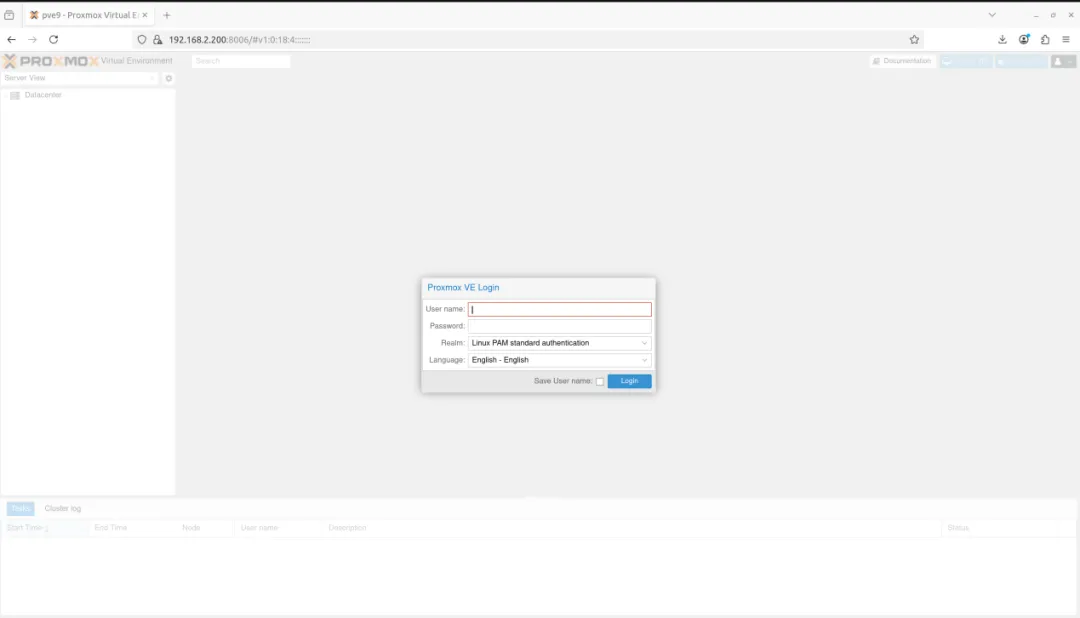Click the list all tabs chevron

[992, 15]
